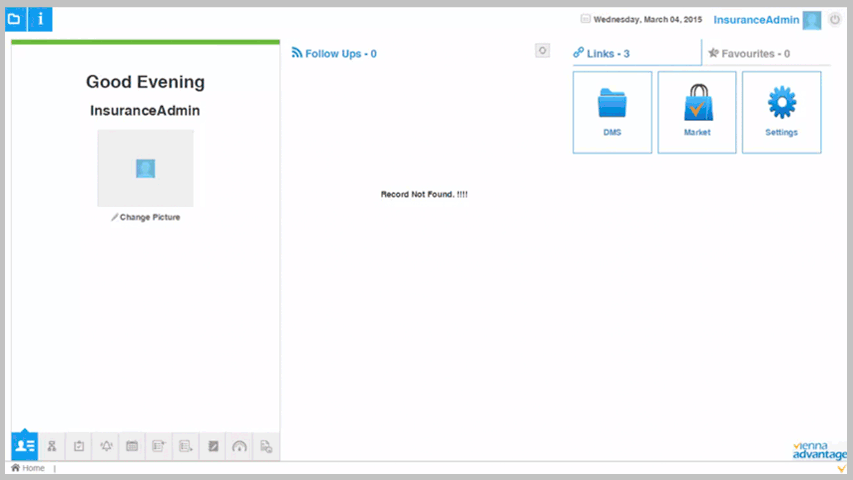Open the list-with-arrow tab icon

click(186, 446)
